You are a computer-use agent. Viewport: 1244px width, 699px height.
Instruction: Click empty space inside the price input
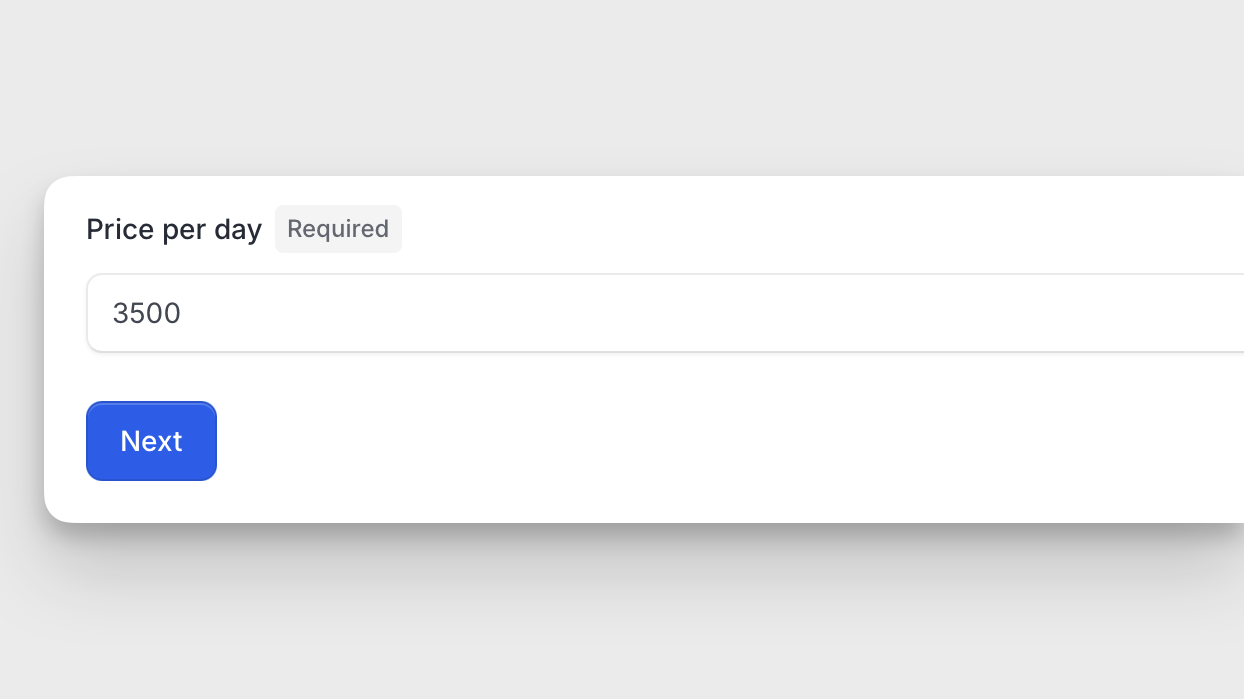700,313
